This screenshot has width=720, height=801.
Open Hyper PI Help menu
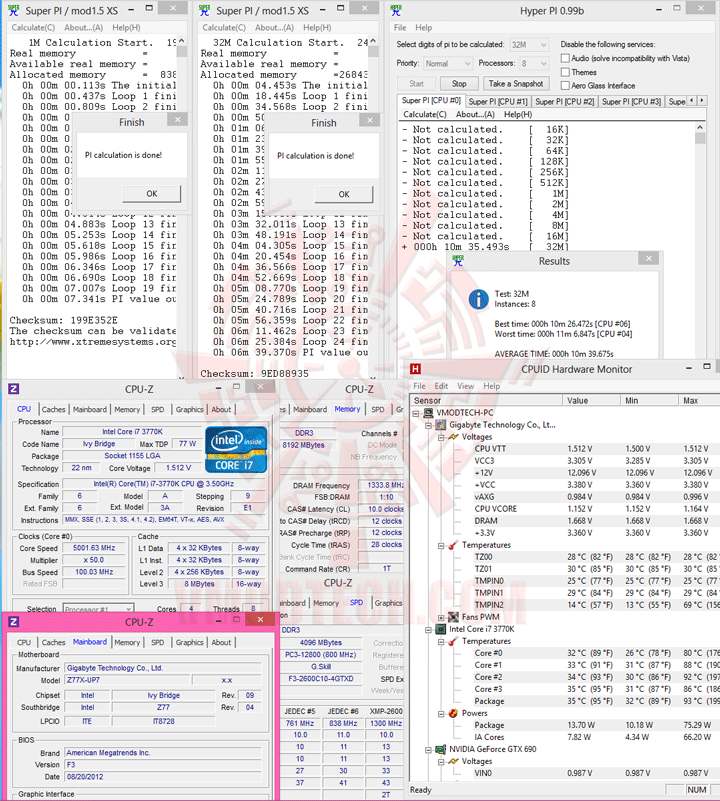(x=423, y=28)
